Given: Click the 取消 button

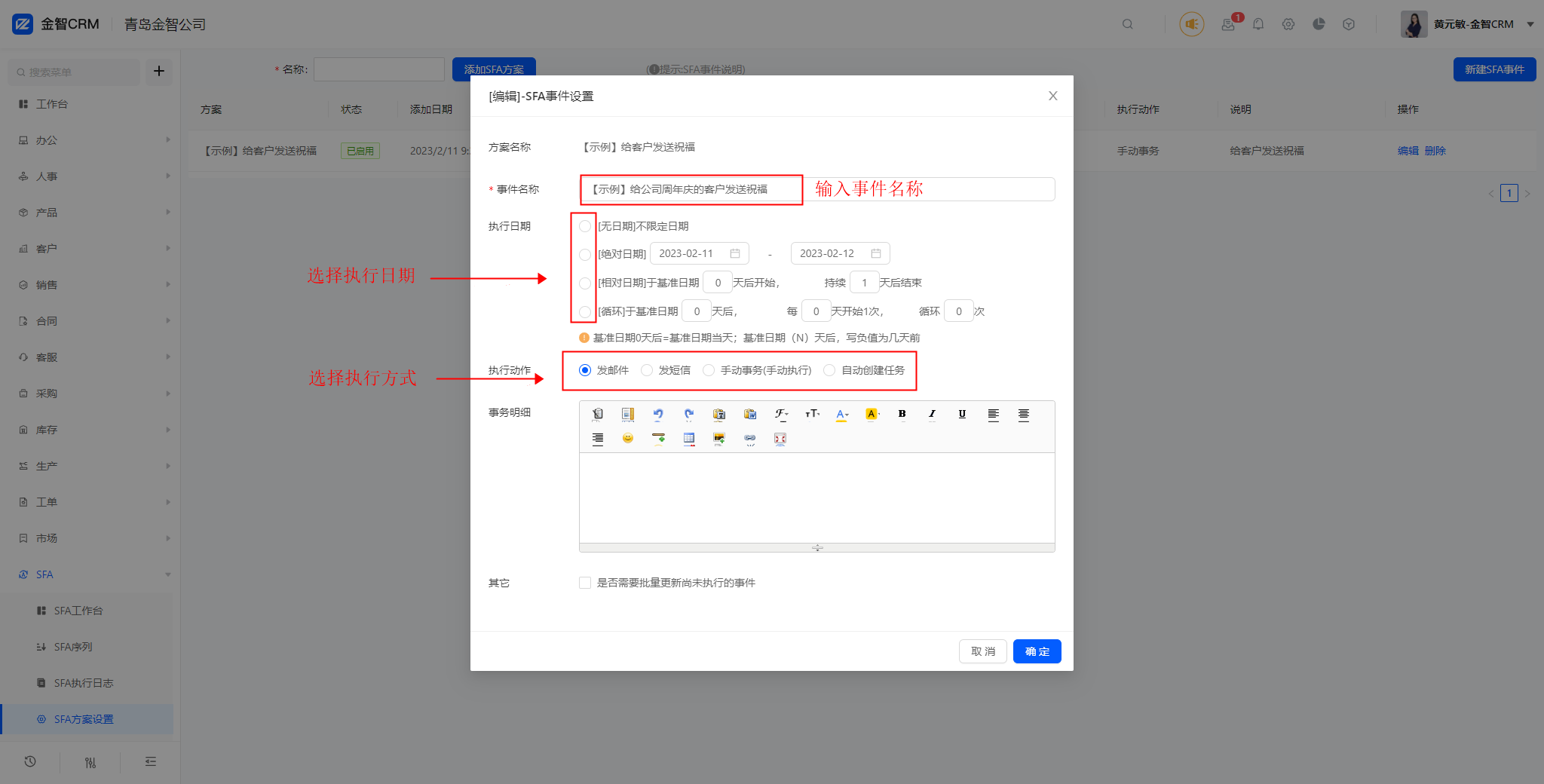Looking at the screenshot, I should (982, 651).
